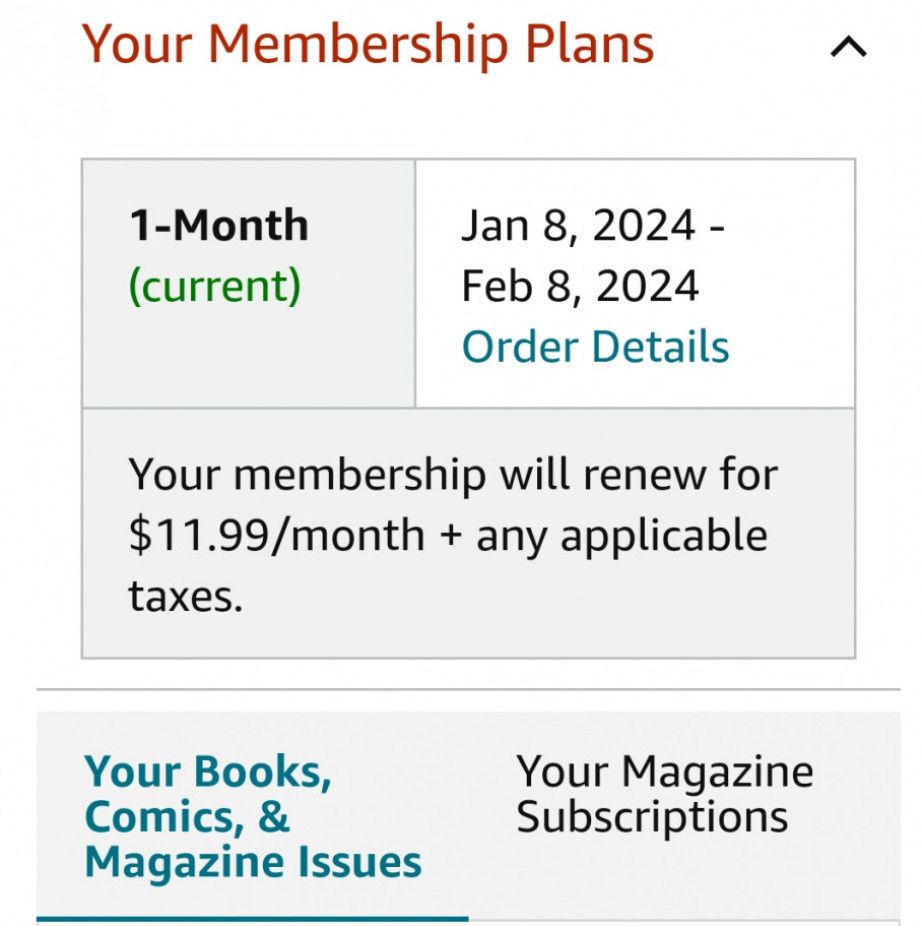Select Your Books, Comics, & Magazine Issues tab
This screenshot has height=926, width=923.
tap(252, 816)
